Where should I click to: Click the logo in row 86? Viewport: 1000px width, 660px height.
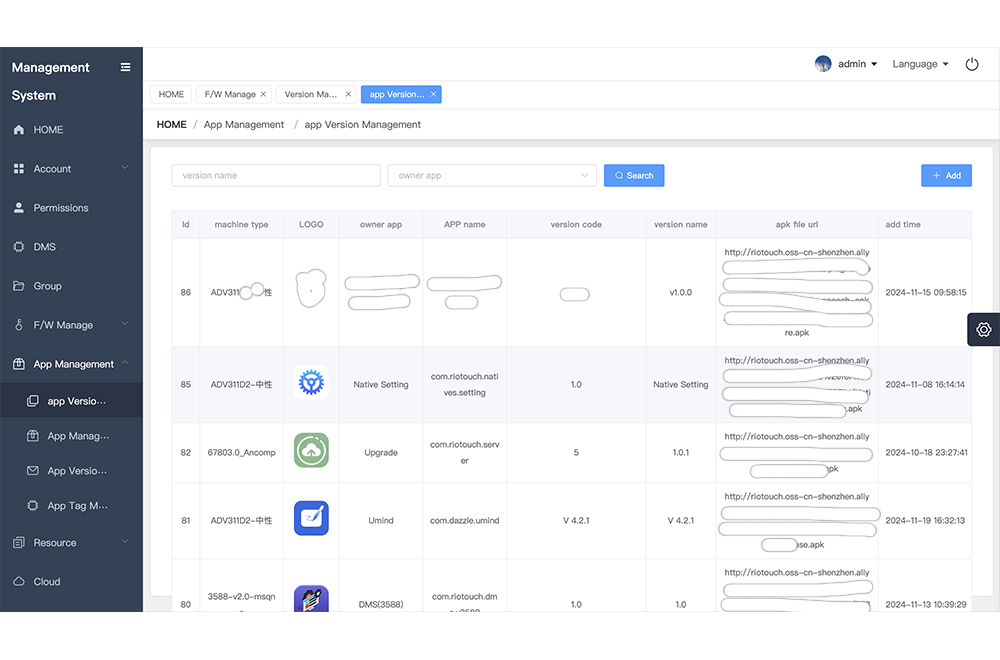tap(311, 288)
